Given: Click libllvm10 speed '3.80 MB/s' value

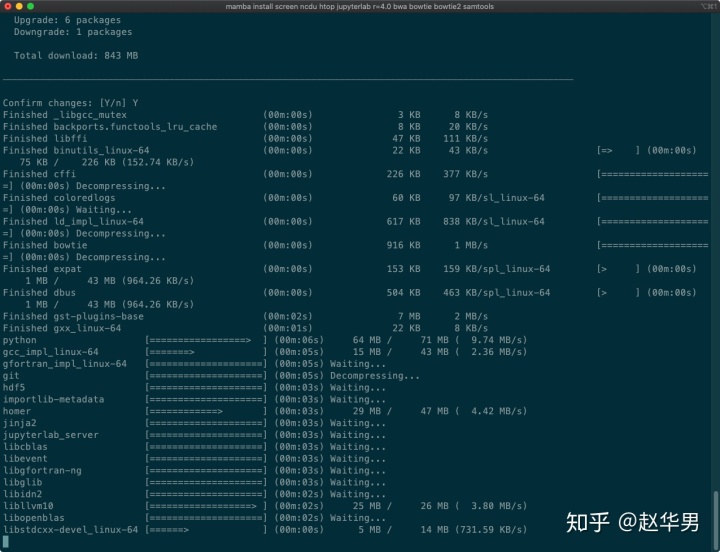Looking at the screenshot, I should tap(496, 506).
